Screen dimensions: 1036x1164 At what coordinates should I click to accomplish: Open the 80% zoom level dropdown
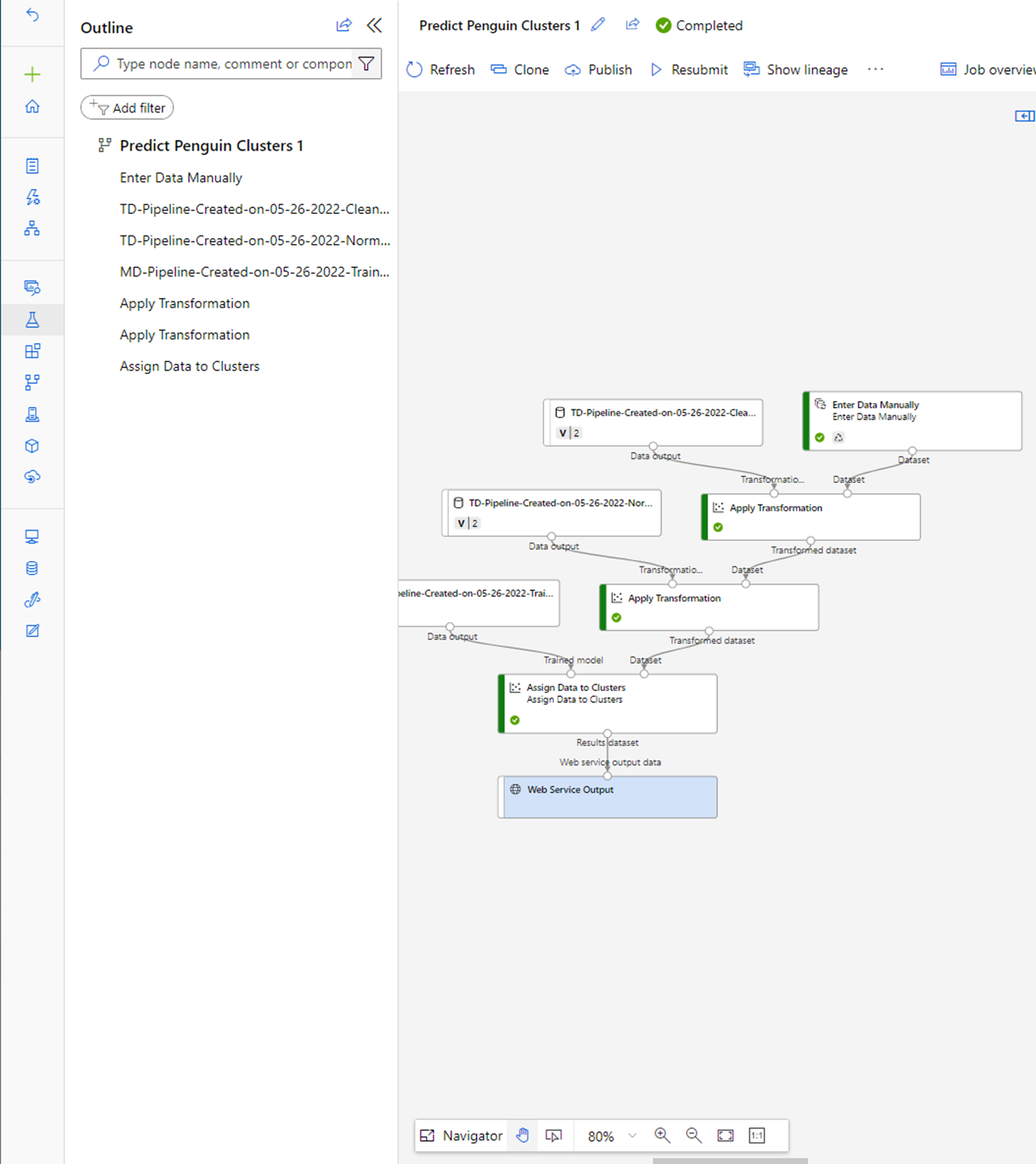(611, 1136)
